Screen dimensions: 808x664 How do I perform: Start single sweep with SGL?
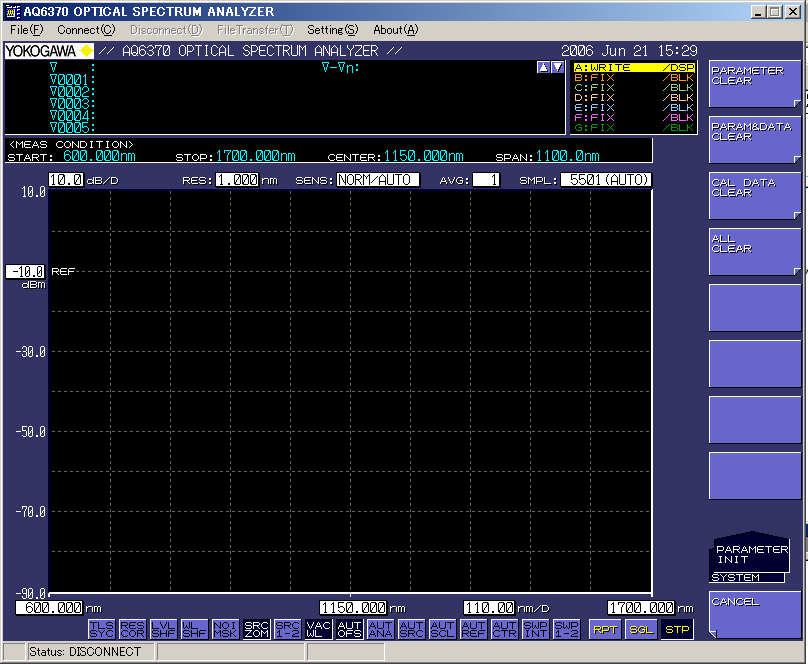[641, 629]
